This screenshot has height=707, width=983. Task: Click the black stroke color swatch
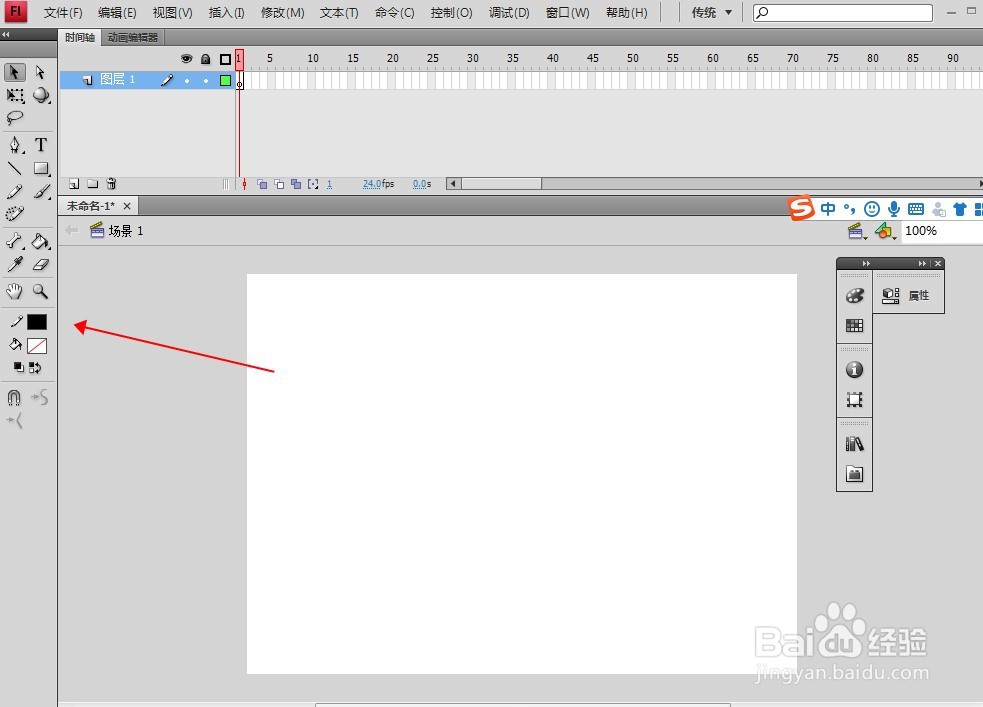pyautogui.click(x=37, y=322)
